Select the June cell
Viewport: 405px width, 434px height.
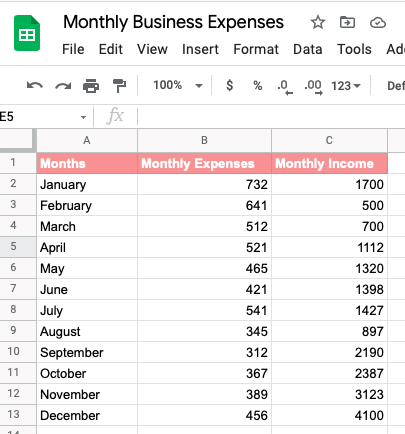(x=87, y=289)
